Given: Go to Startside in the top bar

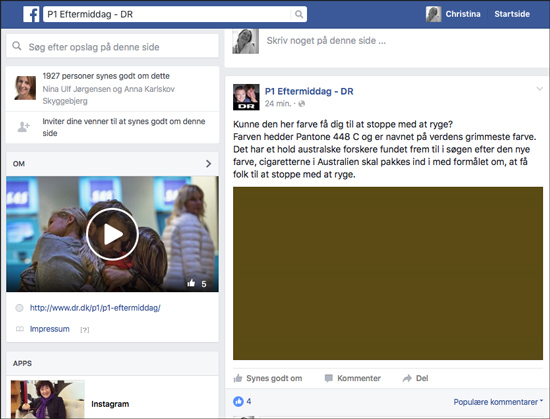Looking at the screenshot, I should point(512,14).
